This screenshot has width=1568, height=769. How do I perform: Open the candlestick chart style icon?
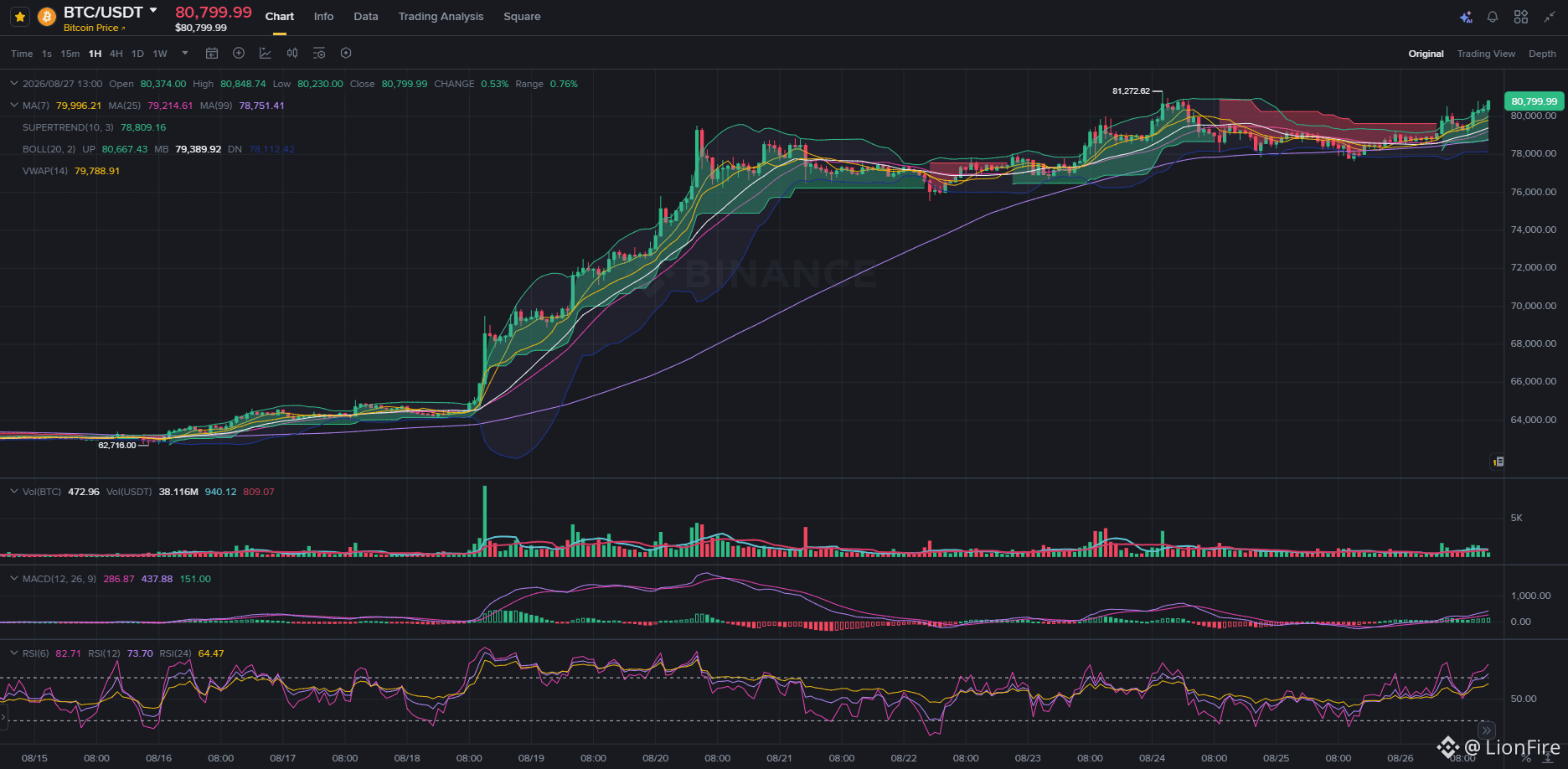(292, 54)
